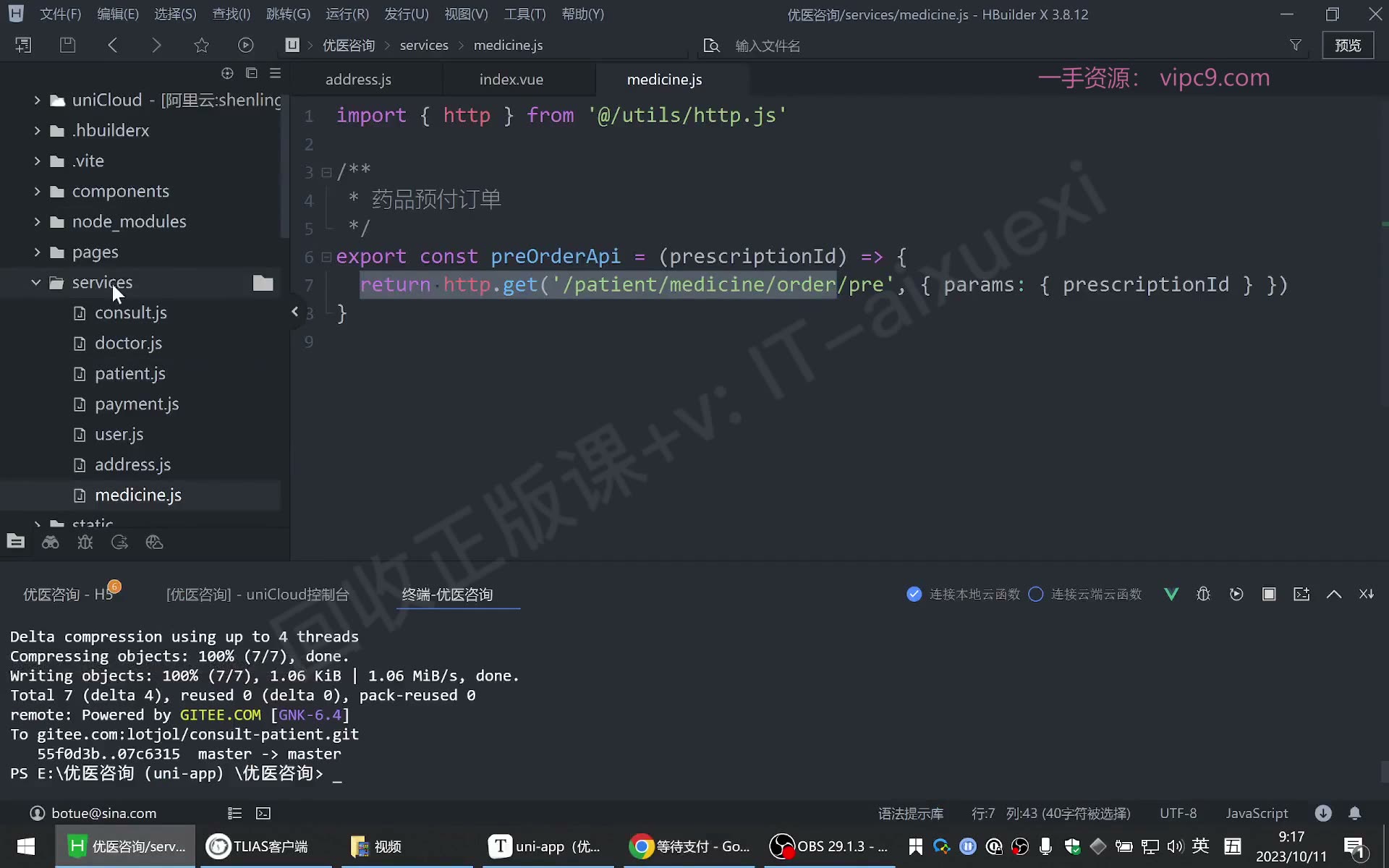Click the UTF-8 encoding indicator
1389x868 pixels.
1178,813
